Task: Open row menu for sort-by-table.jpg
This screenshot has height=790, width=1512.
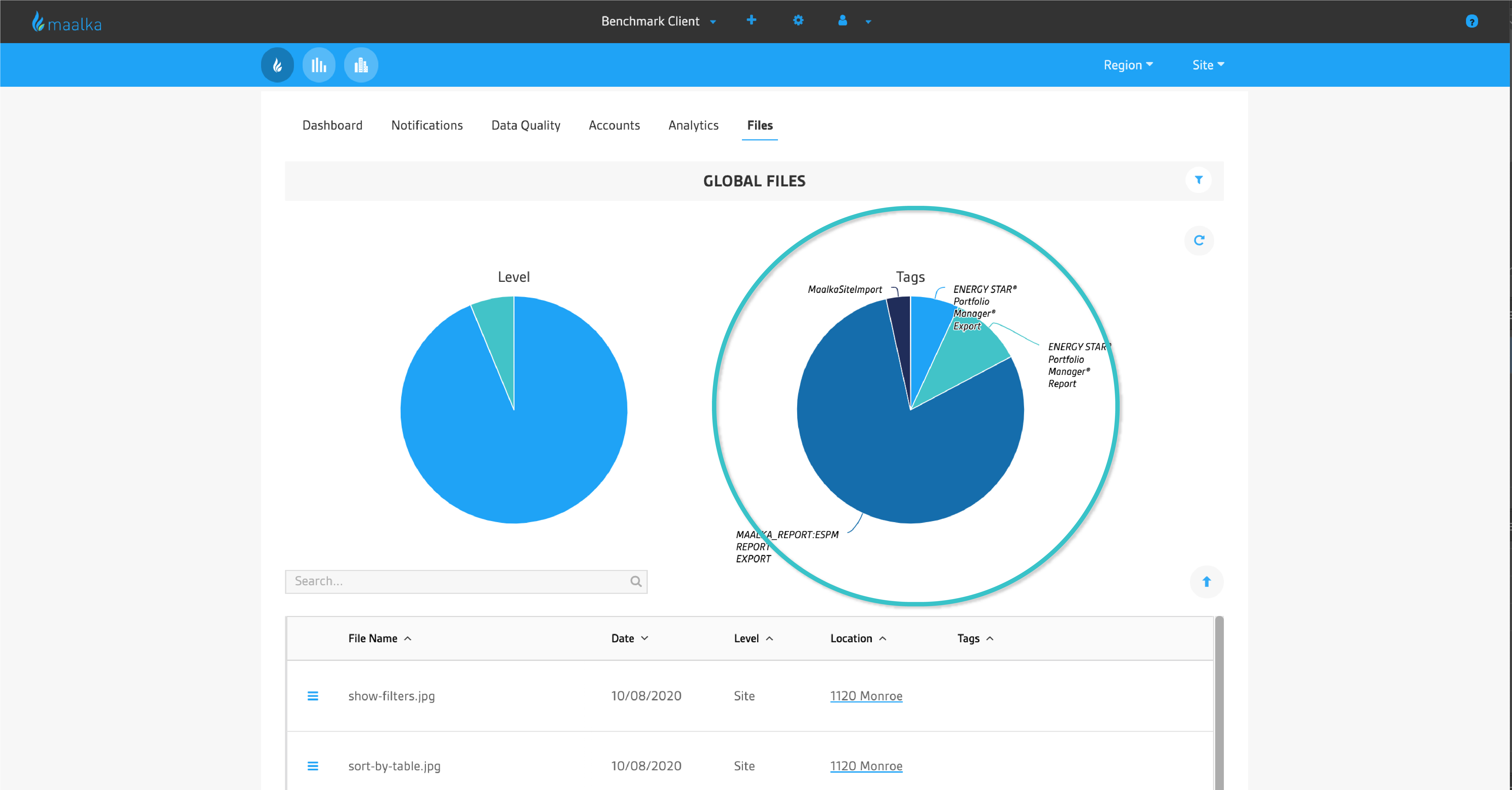Action: click(313, 766)
